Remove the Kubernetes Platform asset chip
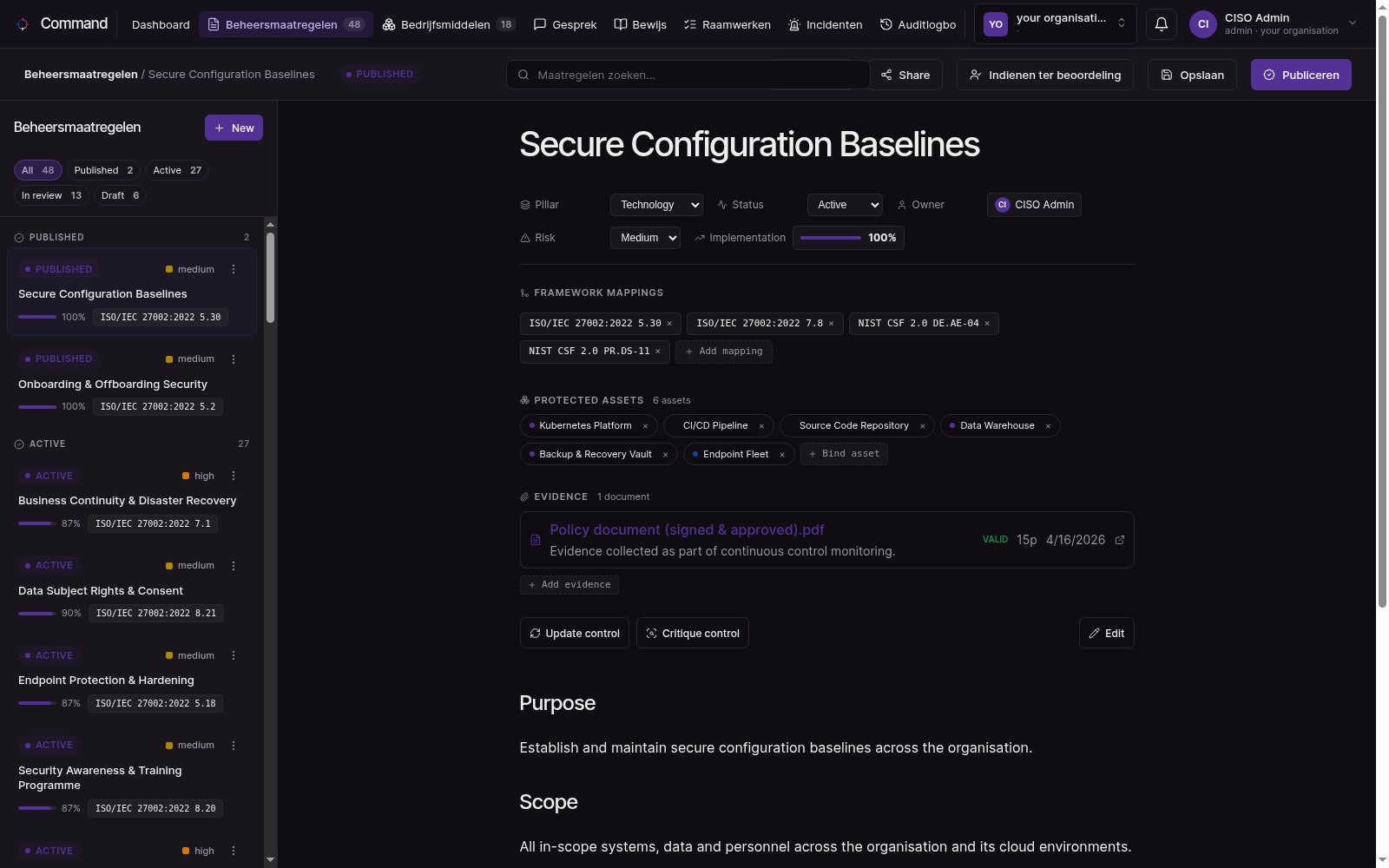The height and width of the screenshot is (868, 1389). (645, 426)
